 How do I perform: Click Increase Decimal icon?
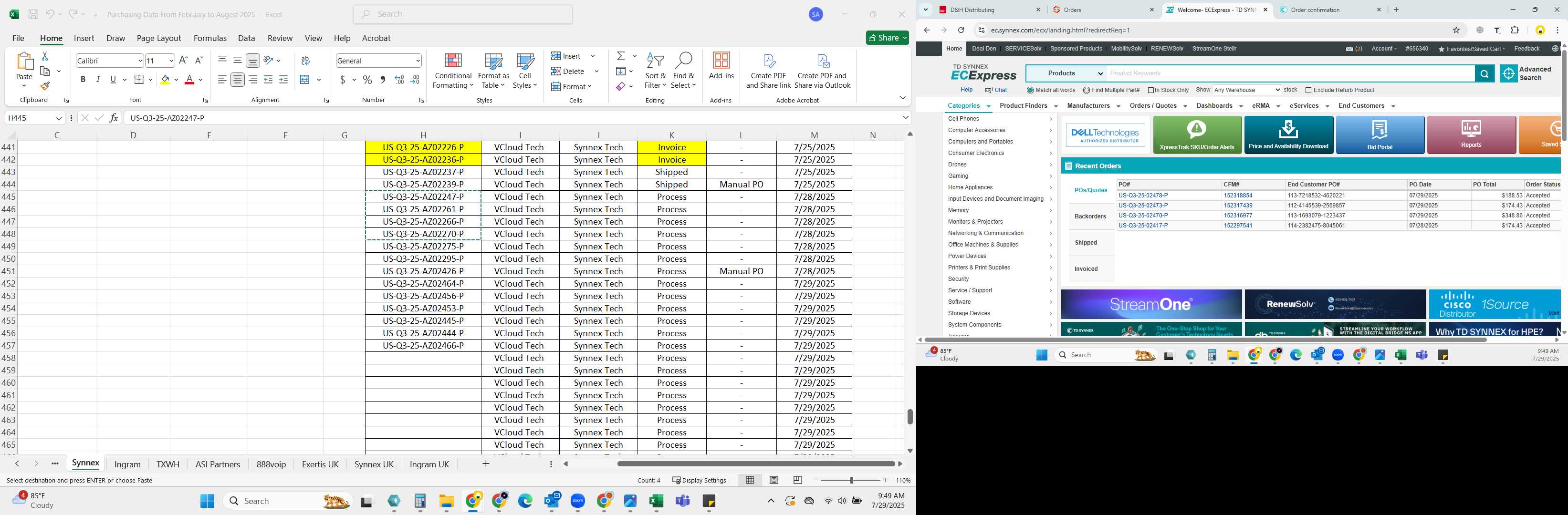pos(399,80)
